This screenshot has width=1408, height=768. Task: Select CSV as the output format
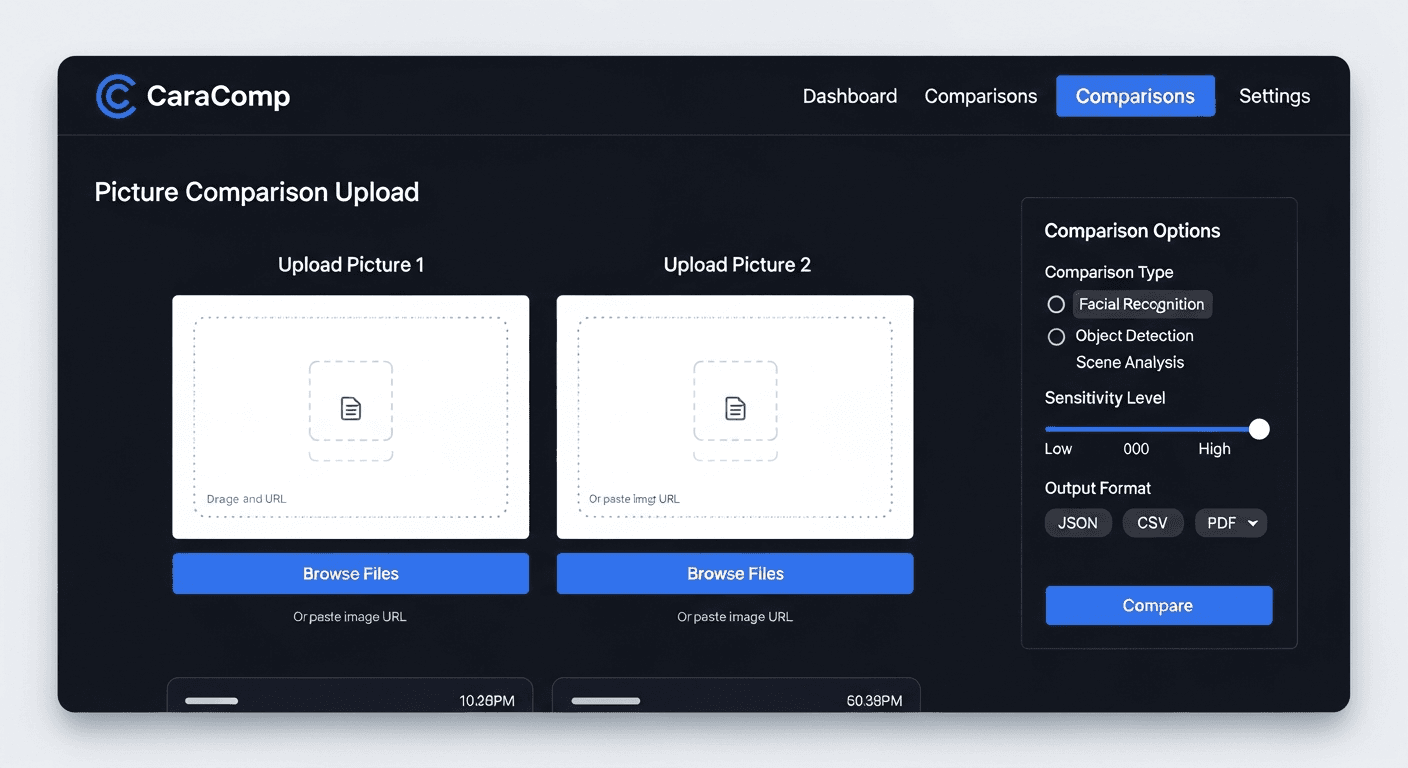[x=1153, y=522]
